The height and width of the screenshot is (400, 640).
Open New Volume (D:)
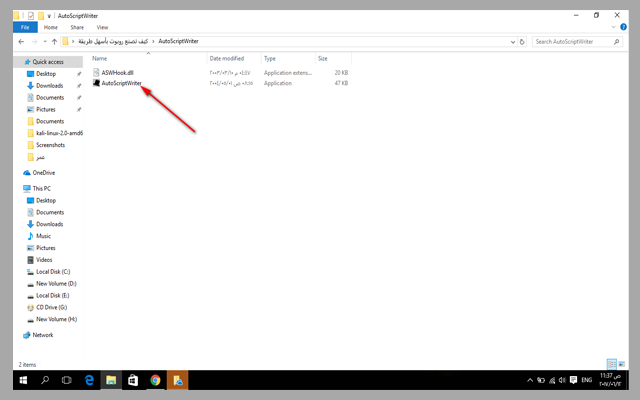[x=56, y=283]
